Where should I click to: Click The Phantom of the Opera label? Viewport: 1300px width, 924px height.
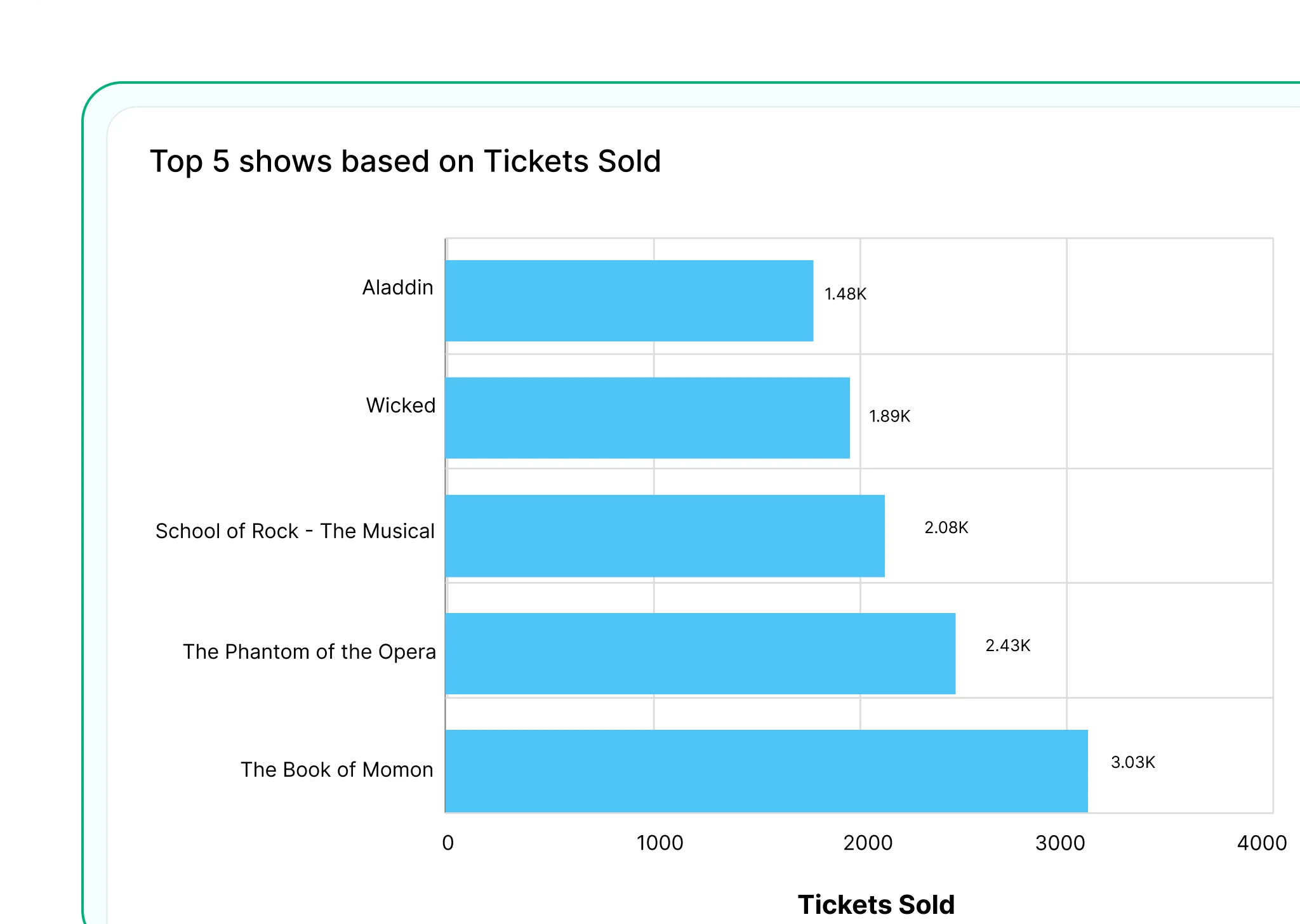(x=309, y=652)
